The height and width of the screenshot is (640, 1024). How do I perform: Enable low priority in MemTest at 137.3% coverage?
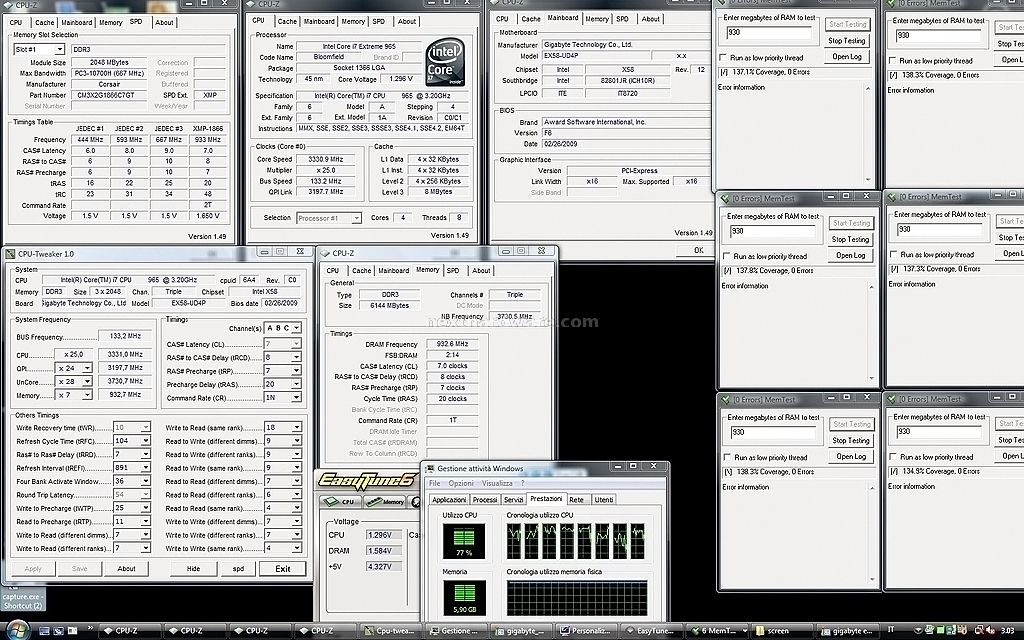coord(893,254)
